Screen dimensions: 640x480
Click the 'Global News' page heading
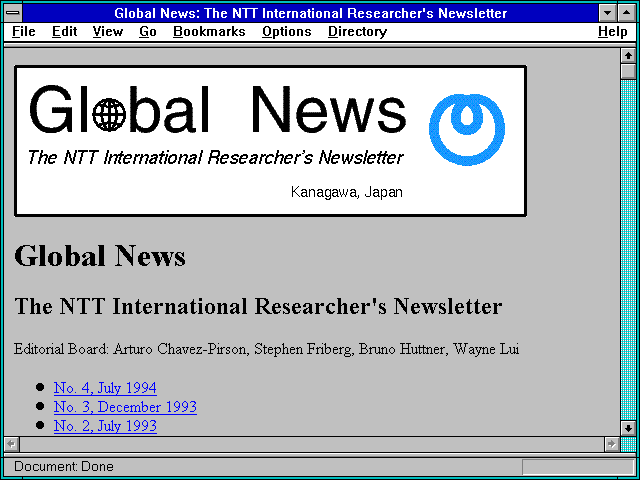tap(100, 256)
